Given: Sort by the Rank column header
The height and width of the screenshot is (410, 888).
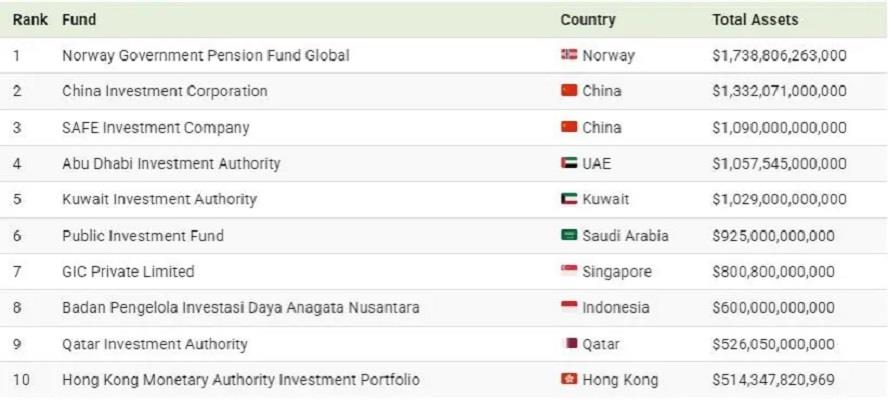Looking at the screenshot, I should 30,20.
